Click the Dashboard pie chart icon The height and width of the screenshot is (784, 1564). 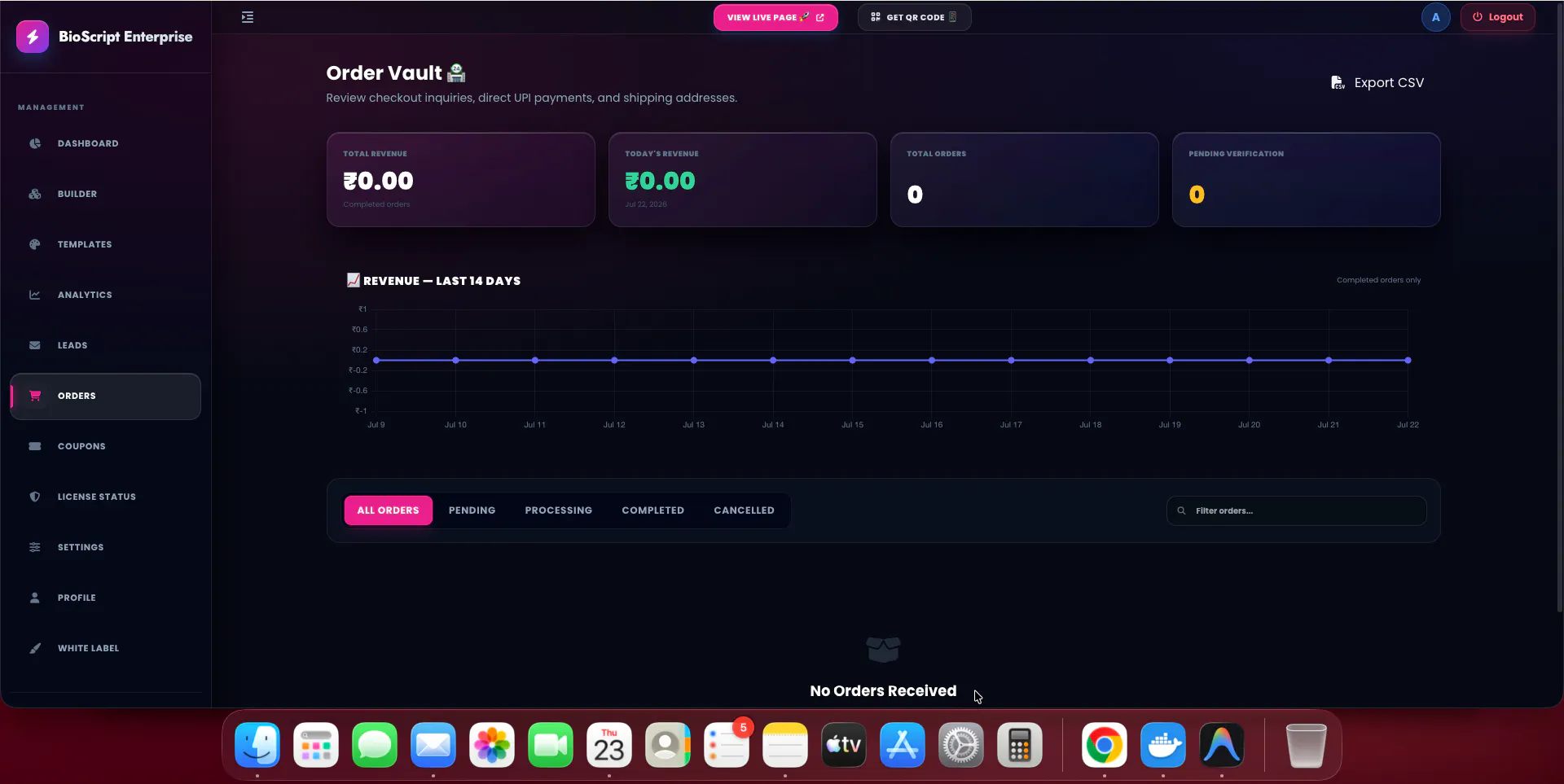point(35,143)
